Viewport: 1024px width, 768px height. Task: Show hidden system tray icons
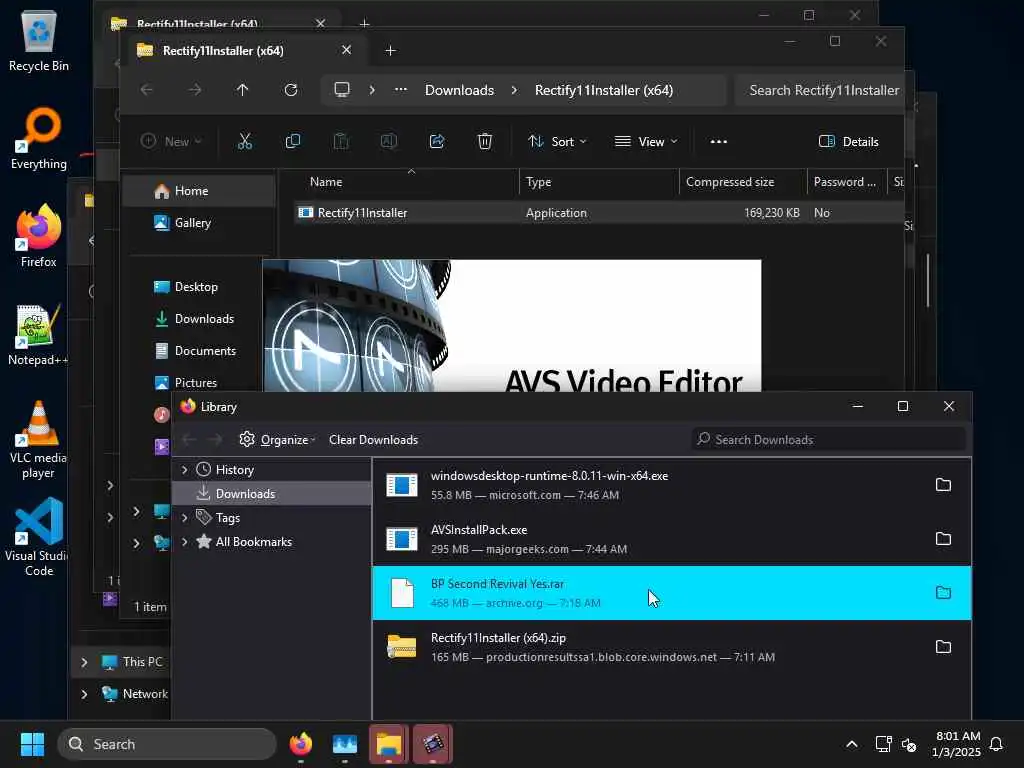click(x=852, y=744)
